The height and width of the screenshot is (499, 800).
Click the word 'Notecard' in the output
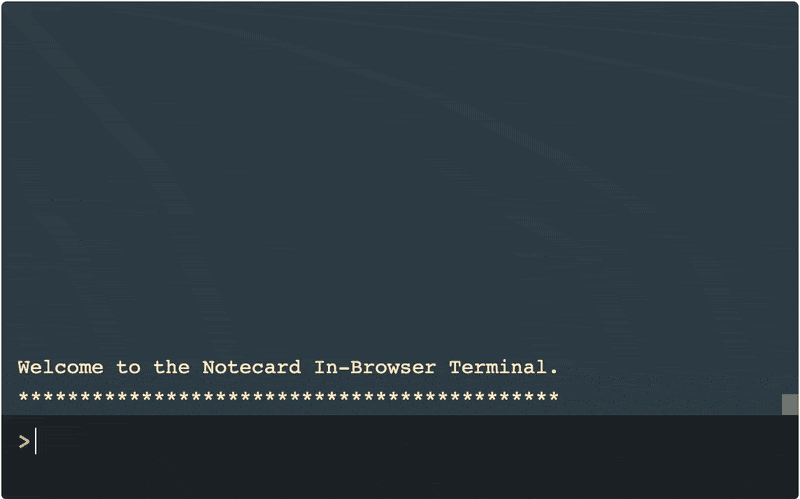pyautogui.click(x=252, y=367)
